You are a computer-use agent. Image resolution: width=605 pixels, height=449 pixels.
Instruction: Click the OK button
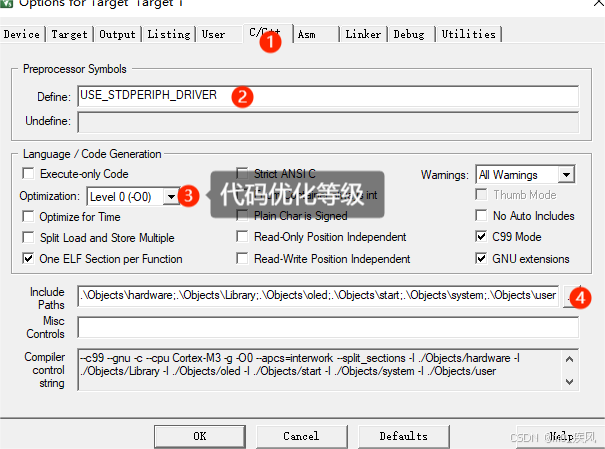click(200, 436)
